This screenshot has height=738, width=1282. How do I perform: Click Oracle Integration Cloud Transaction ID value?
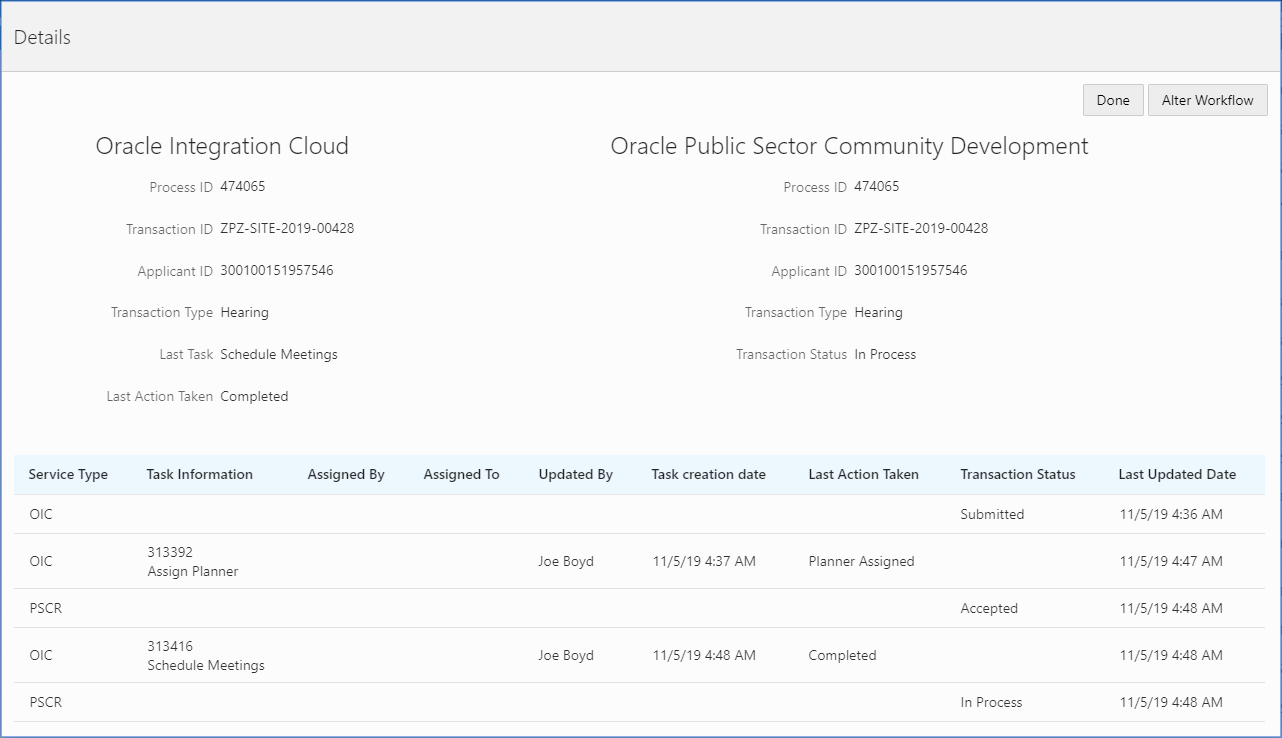[x=287, y=228]
